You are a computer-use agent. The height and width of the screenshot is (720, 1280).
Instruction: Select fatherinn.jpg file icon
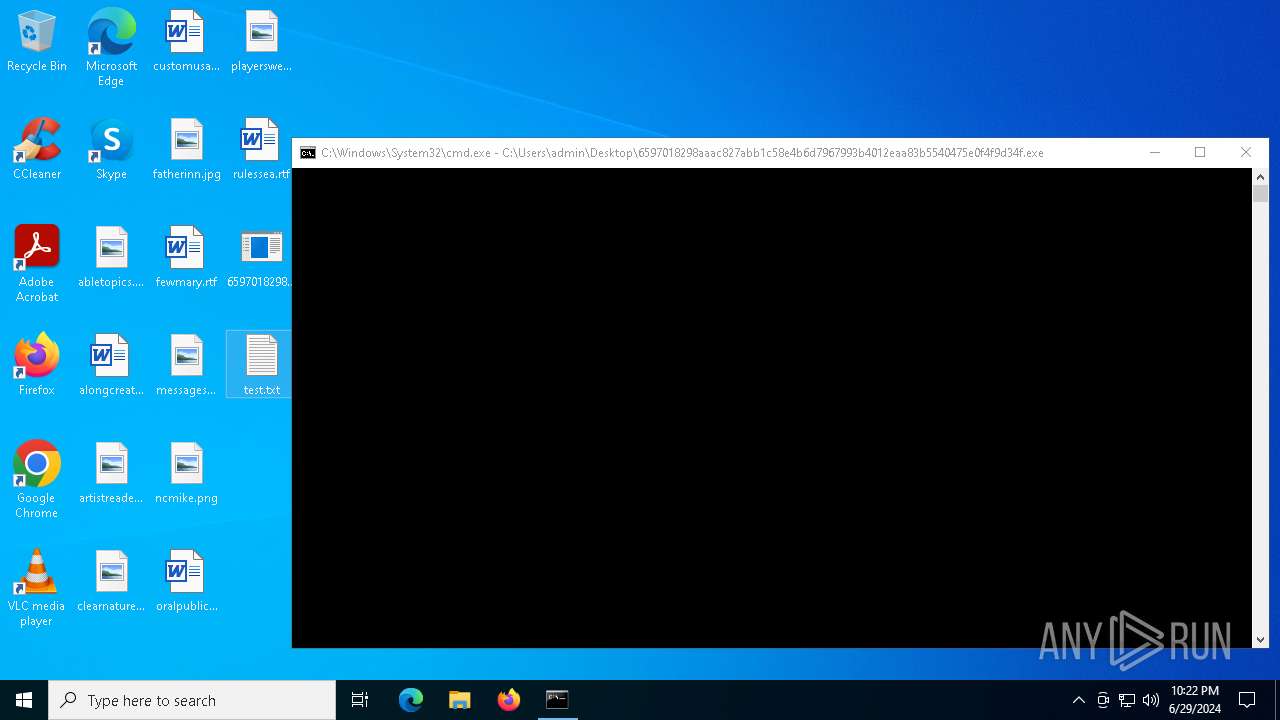click(186, 150)
